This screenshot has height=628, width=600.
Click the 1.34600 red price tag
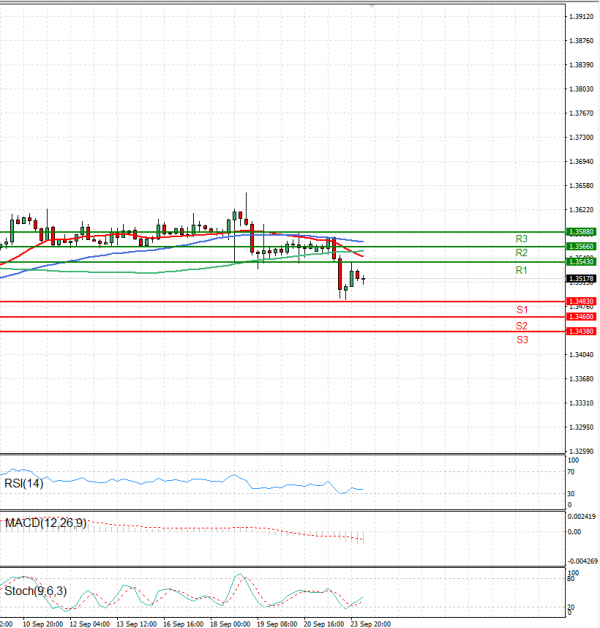(x=580, y=317)
